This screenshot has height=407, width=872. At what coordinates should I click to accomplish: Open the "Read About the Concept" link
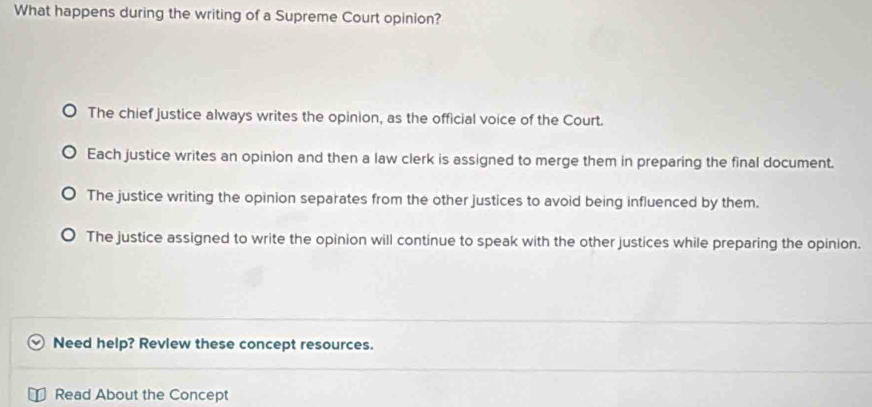(x=142, y=395)
